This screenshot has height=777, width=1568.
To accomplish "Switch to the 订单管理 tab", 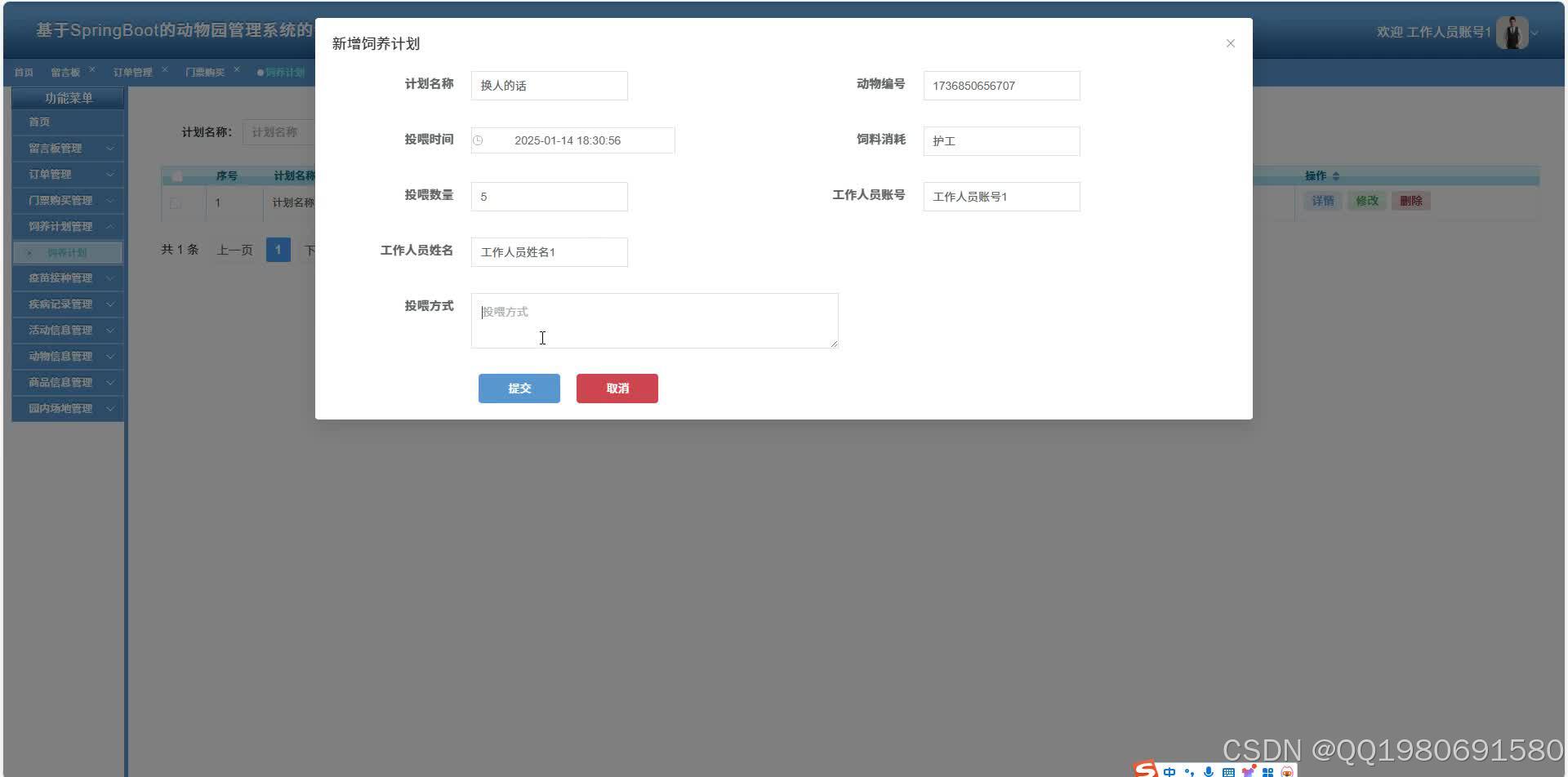I will (x=134, y=72).
